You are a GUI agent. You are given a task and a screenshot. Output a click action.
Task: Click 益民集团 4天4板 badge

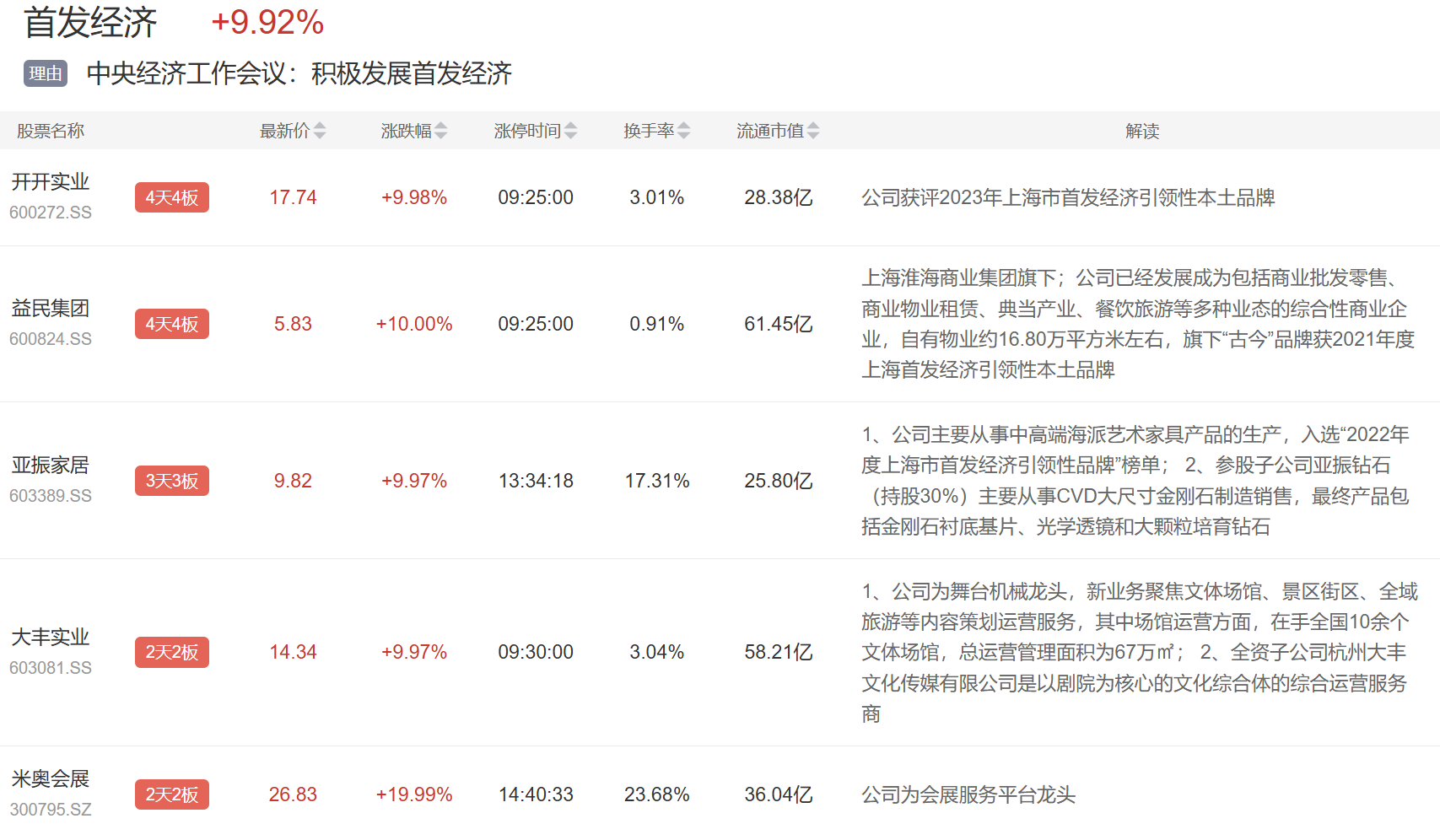(172, 324)
